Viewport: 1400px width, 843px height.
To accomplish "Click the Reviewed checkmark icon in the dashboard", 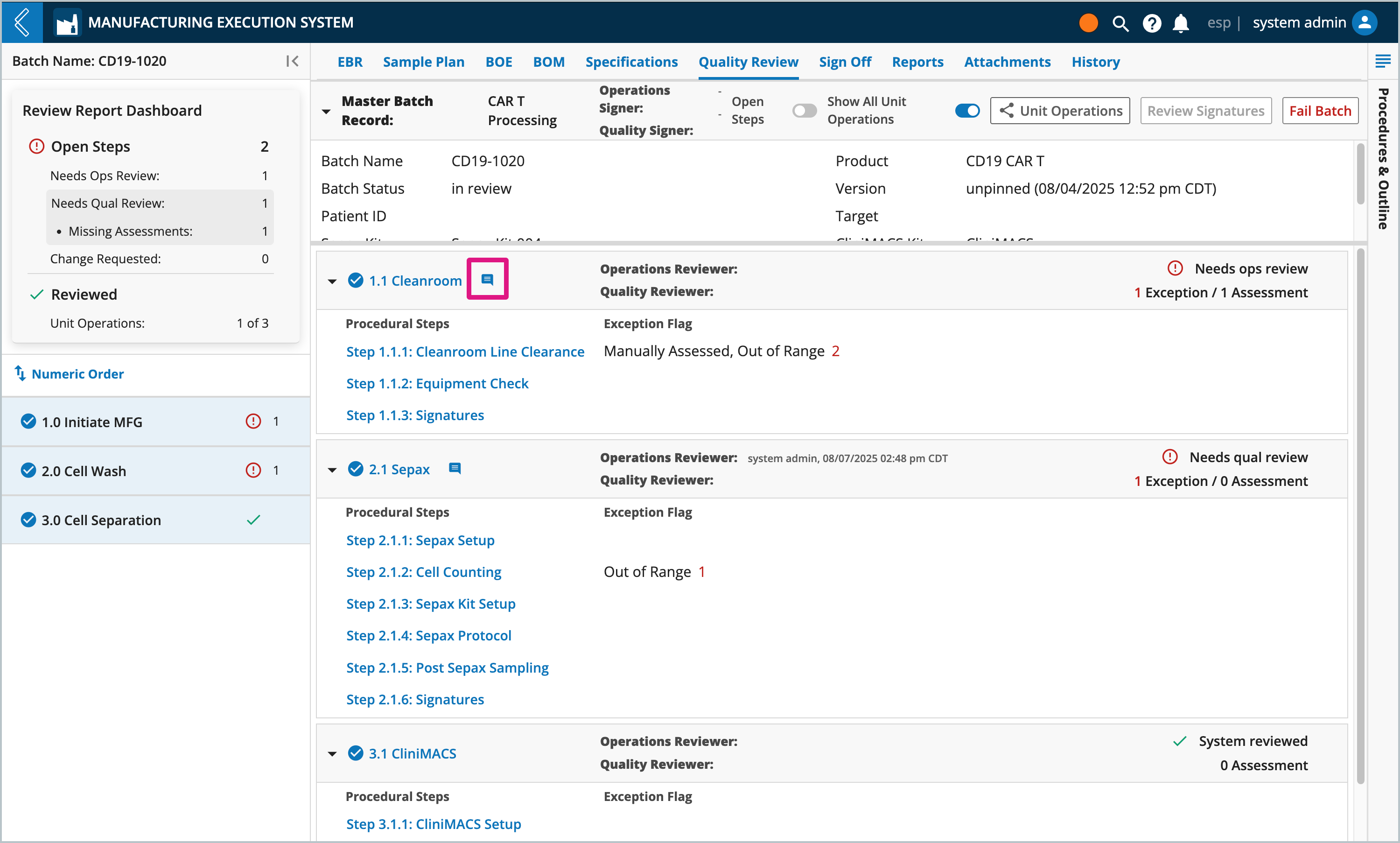I will 36,294.
